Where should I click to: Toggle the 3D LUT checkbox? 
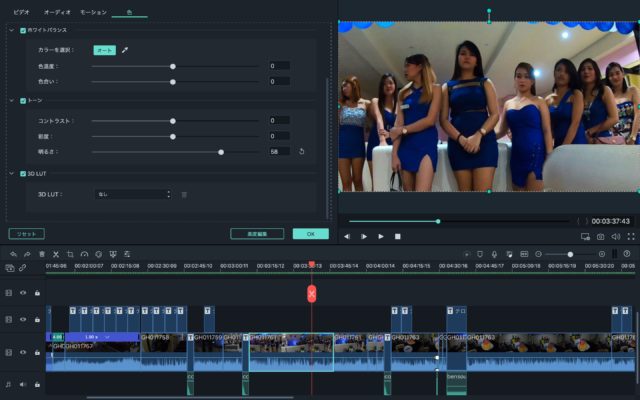pyautogui.click(x=24, y=173)
